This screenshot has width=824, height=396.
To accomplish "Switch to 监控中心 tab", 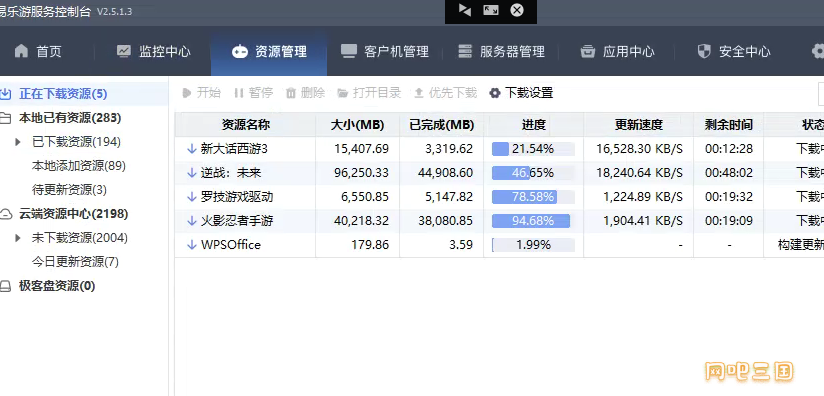I will pyautogui.click(x=153, y=51).
